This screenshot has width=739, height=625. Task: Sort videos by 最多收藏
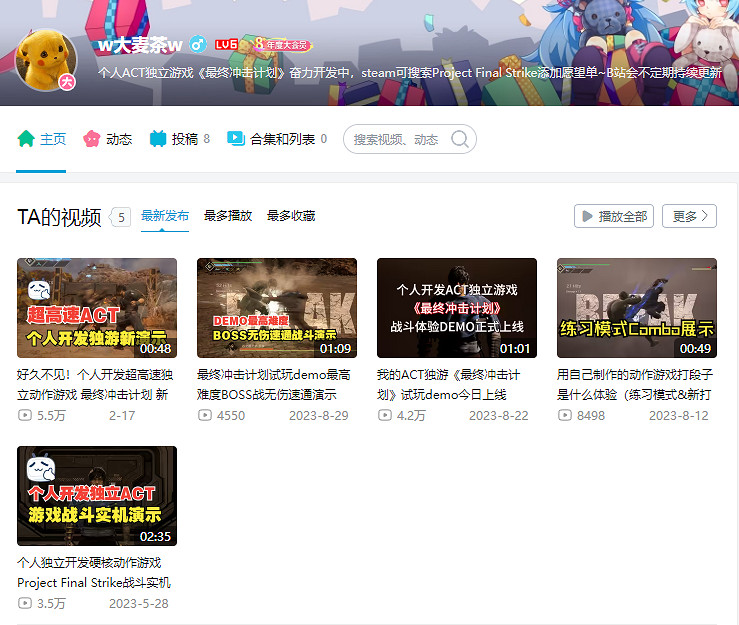coord(291,215)
